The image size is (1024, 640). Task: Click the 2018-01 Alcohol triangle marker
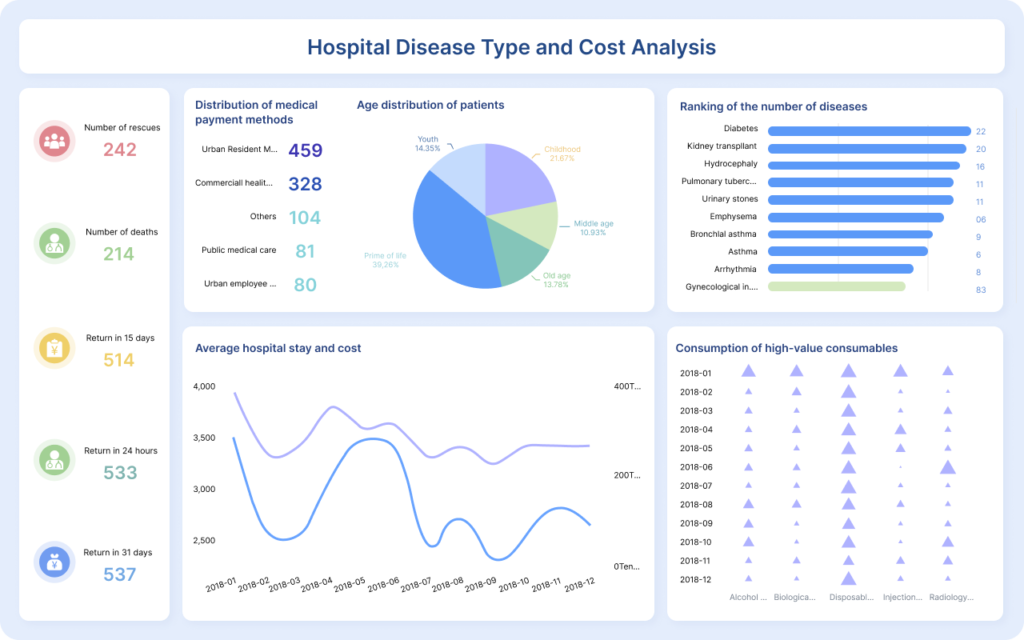tap(748, 371)
